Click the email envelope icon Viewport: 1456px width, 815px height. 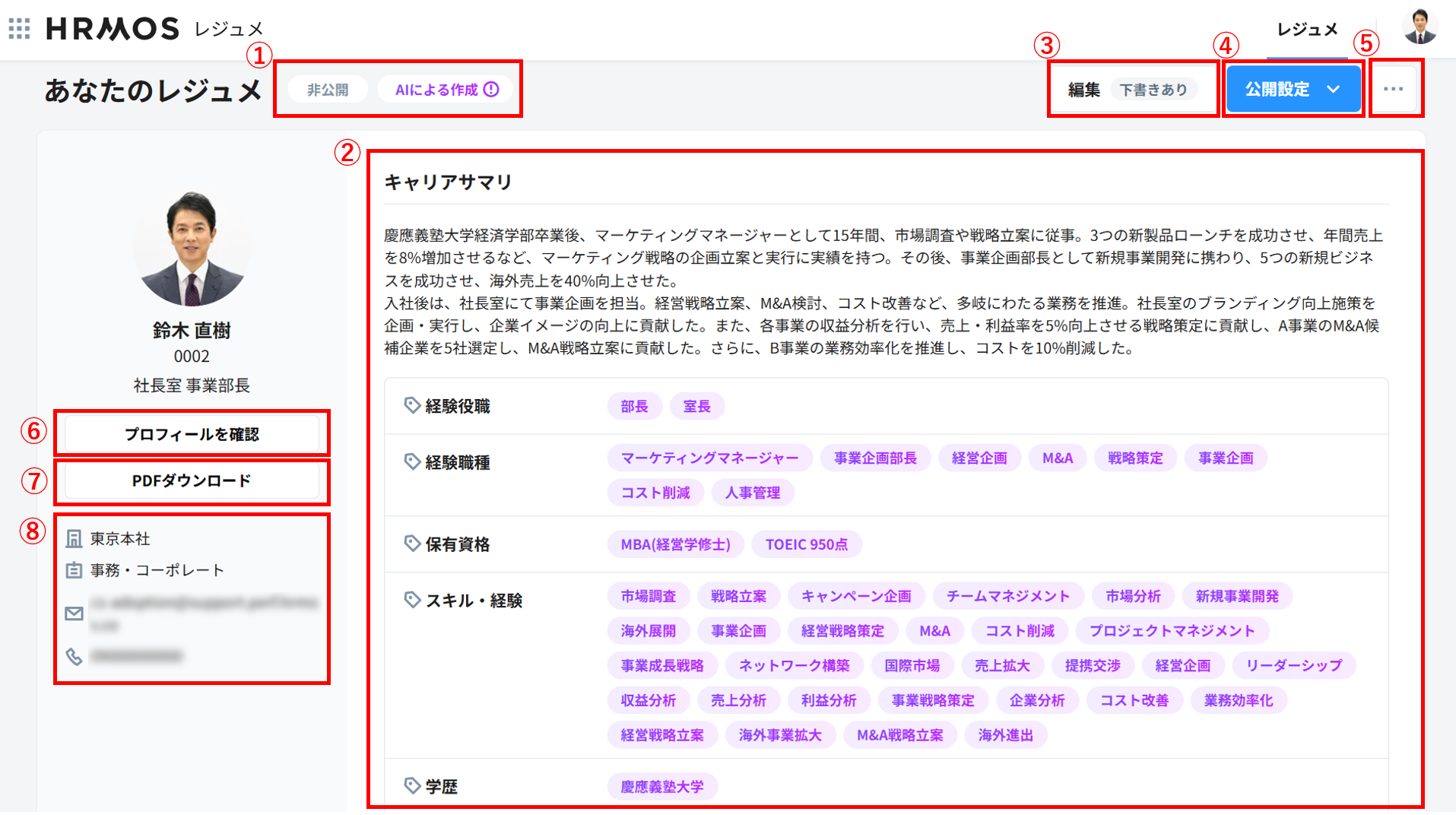click(74, 614)
